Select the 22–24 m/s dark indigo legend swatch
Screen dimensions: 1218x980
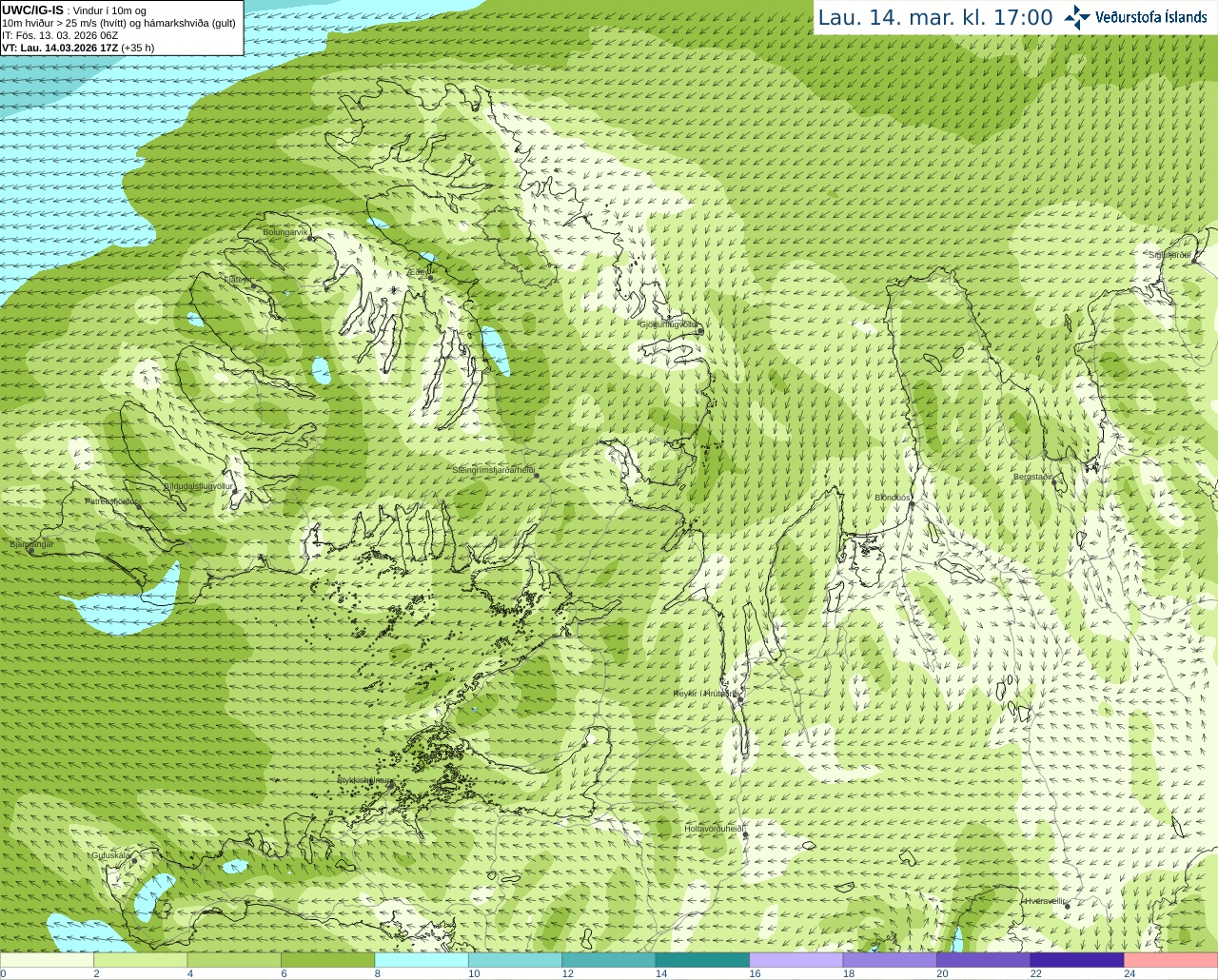click(1077, 960)
